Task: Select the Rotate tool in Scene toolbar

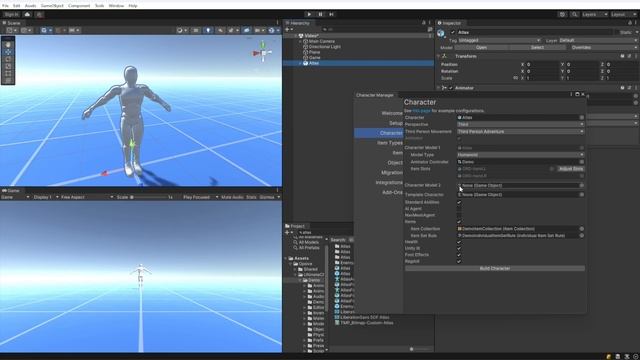Action: [8, 59]
